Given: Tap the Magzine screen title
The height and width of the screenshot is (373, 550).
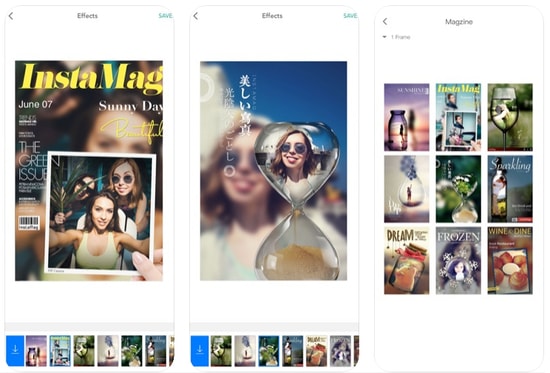Looking at the screenshot, I should tap(459, 22).
